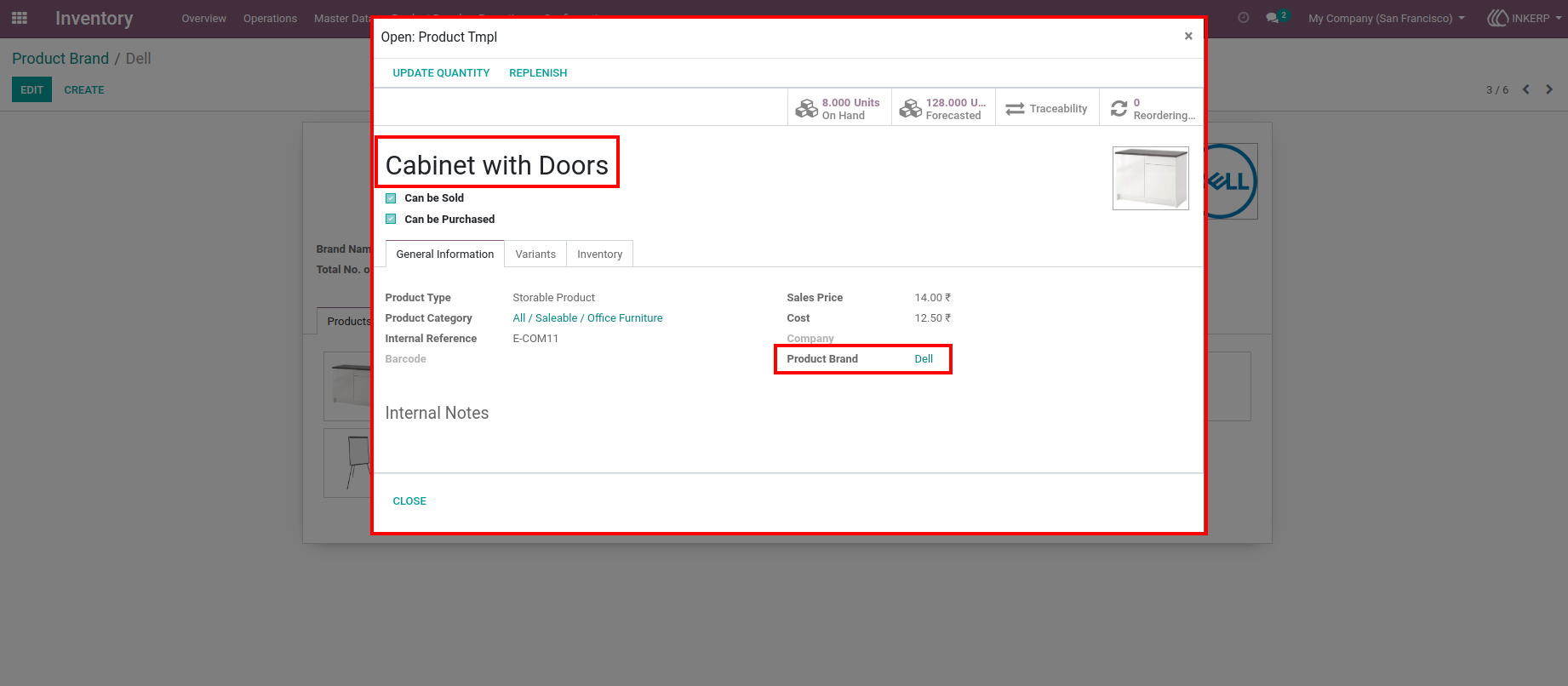The image size is (1568, 686).
Task: Click the Inventory app title
Action: tap(94, 18)
